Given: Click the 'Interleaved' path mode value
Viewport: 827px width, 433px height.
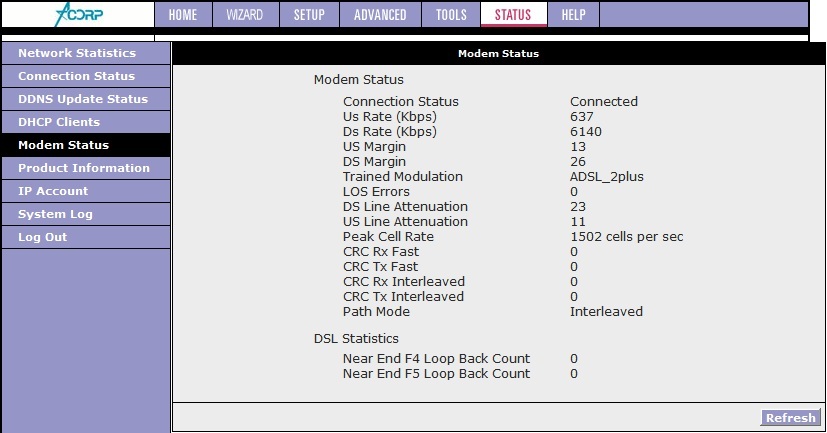Looking at the screenshot, I should coord(607,312).
